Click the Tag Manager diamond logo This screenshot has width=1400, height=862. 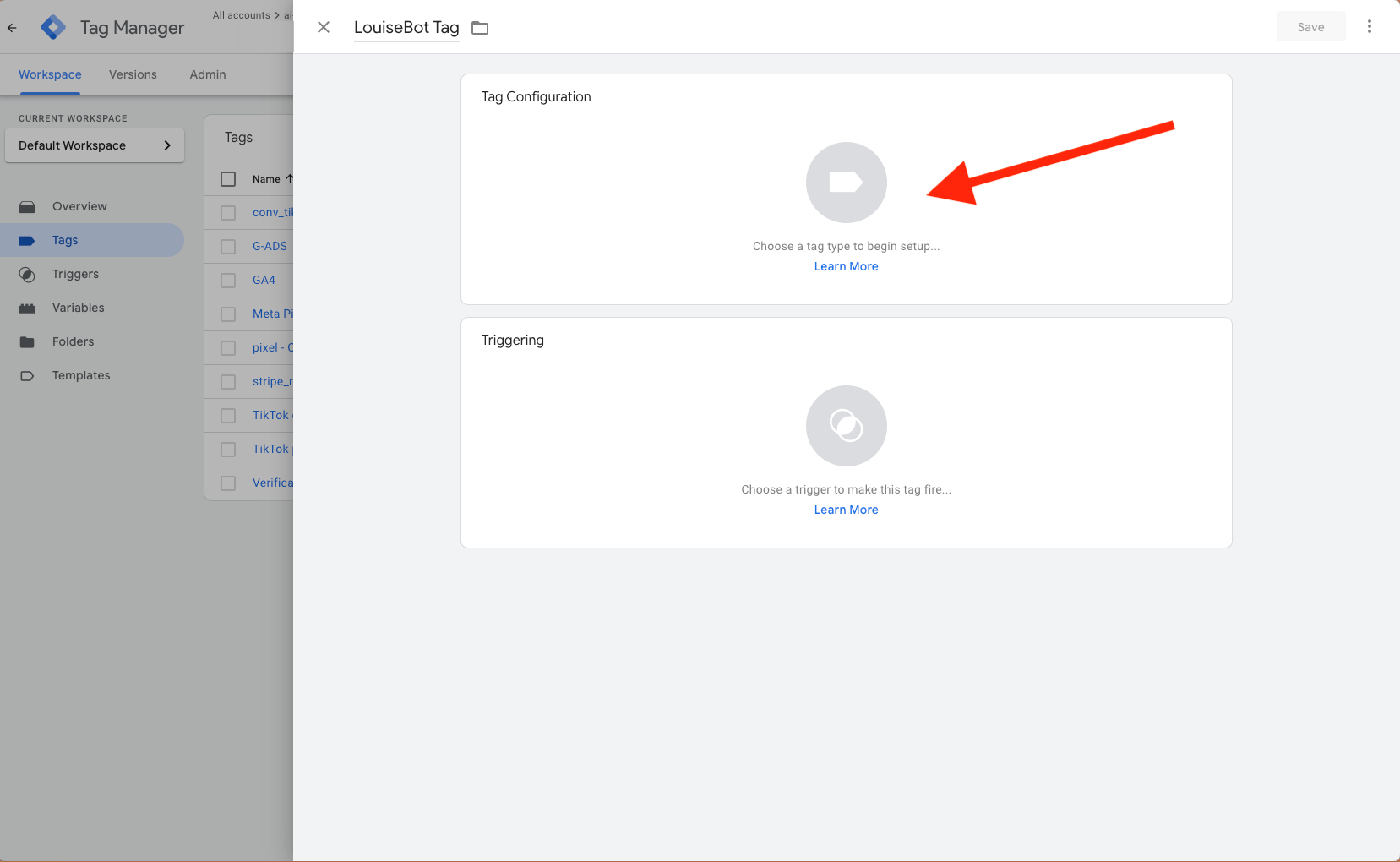point(53,27)
